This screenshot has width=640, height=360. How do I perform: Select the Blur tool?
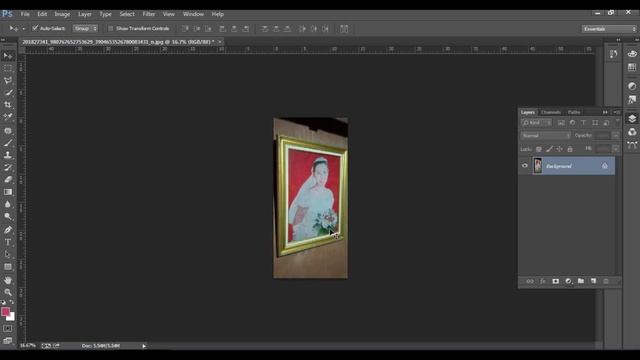pyautogui.click(x=8, y=204)
